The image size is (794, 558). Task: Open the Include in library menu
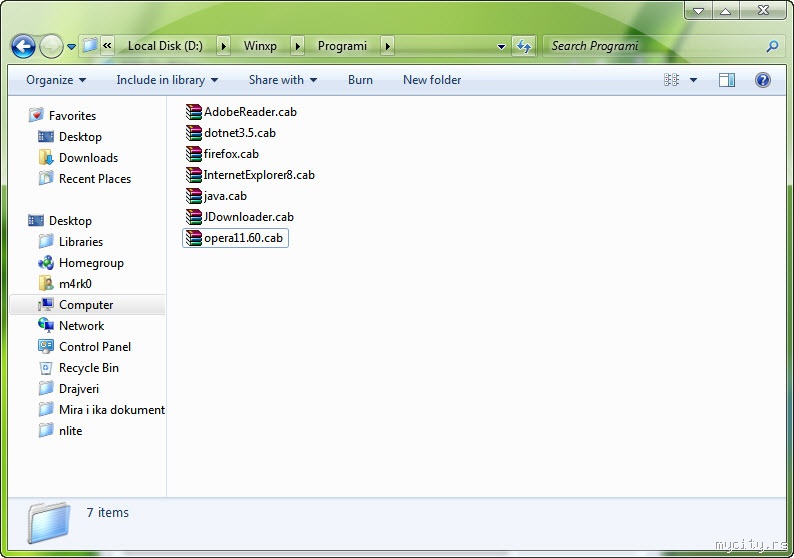pos(167,80)
